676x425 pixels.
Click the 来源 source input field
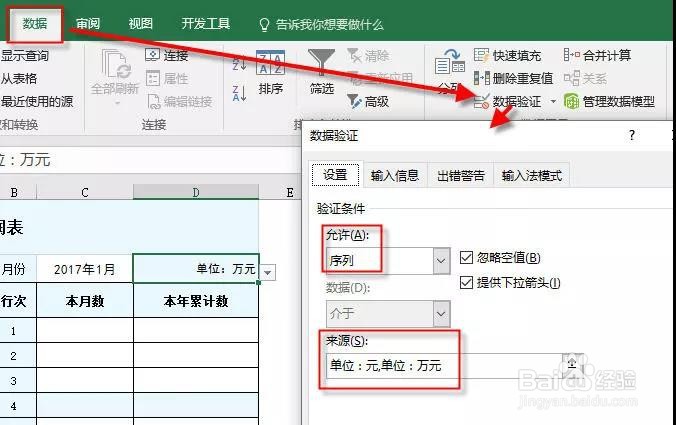444,366
